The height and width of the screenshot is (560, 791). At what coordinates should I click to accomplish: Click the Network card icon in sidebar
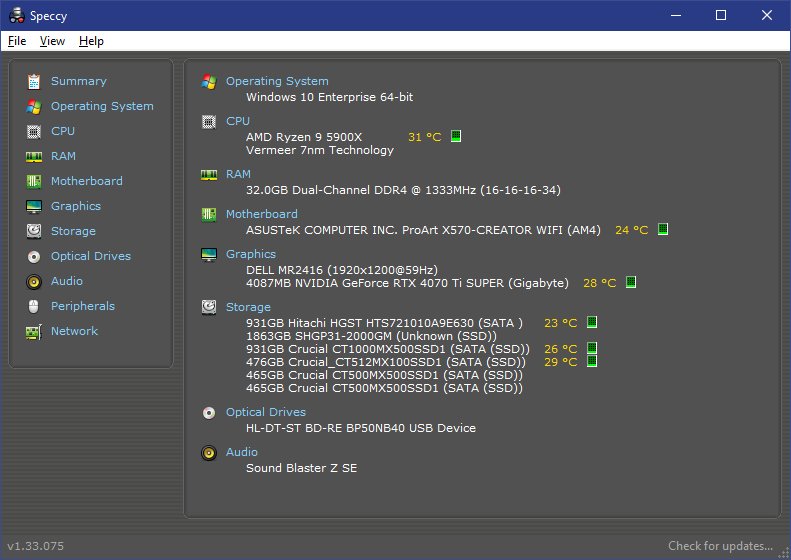click(x=34, y=331)
